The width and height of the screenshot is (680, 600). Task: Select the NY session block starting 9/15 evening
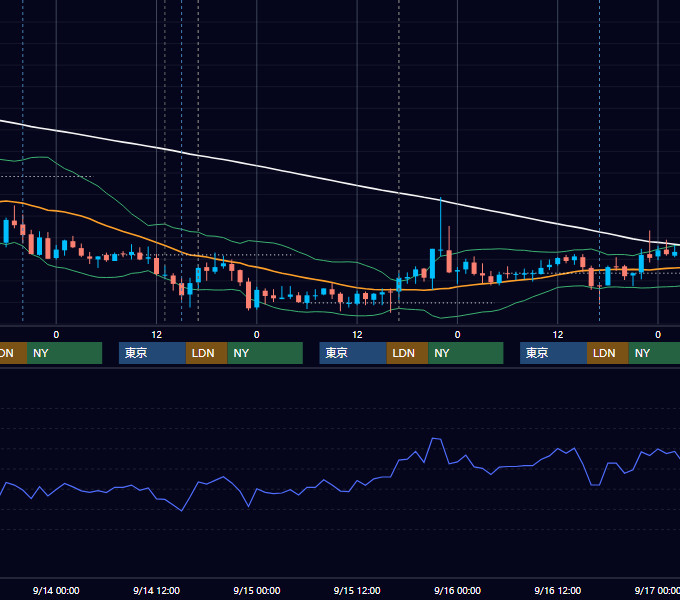(466, 353)
